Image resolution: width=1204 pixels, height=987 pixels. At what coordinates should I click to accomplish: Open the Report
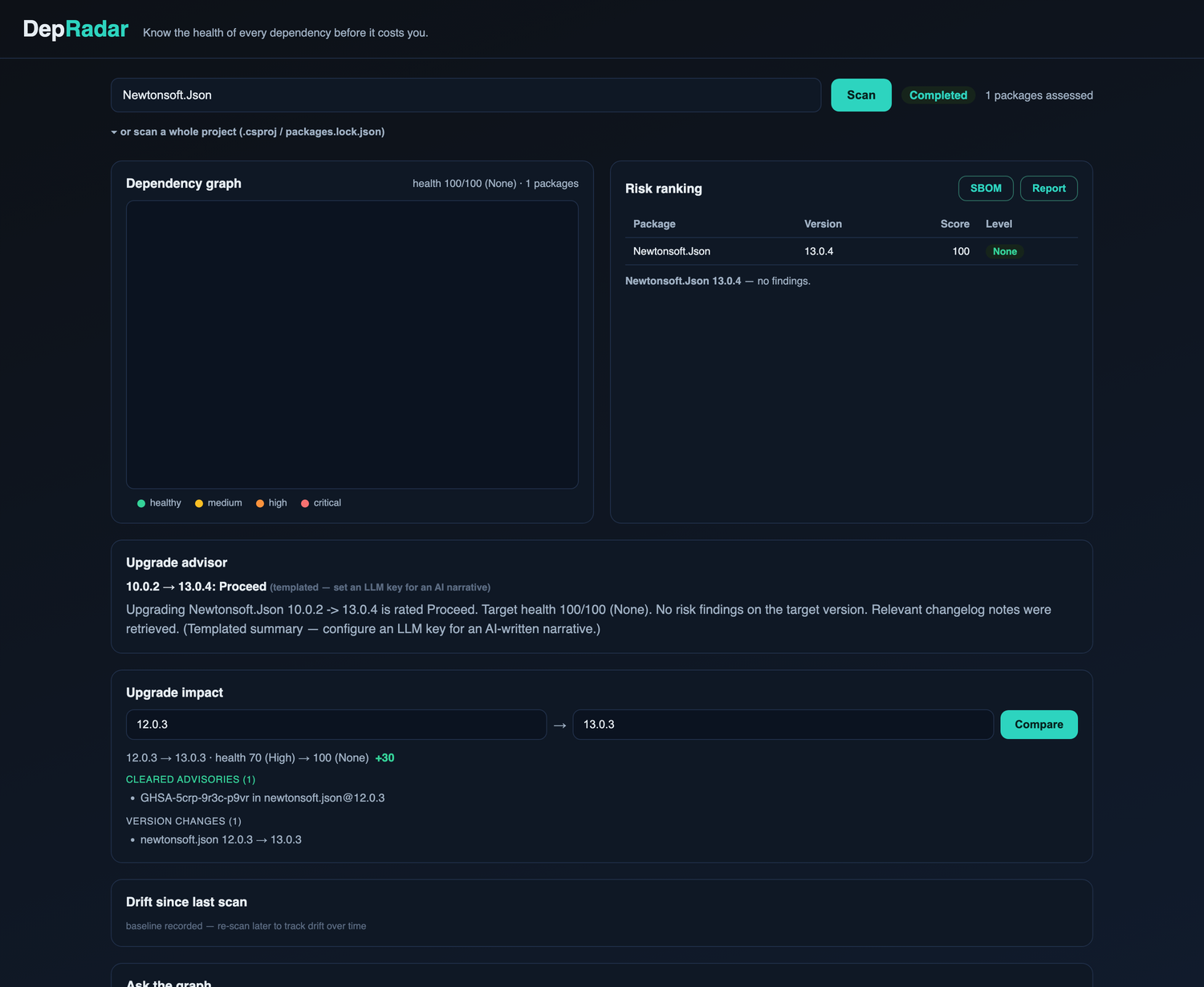[1048, 188]
